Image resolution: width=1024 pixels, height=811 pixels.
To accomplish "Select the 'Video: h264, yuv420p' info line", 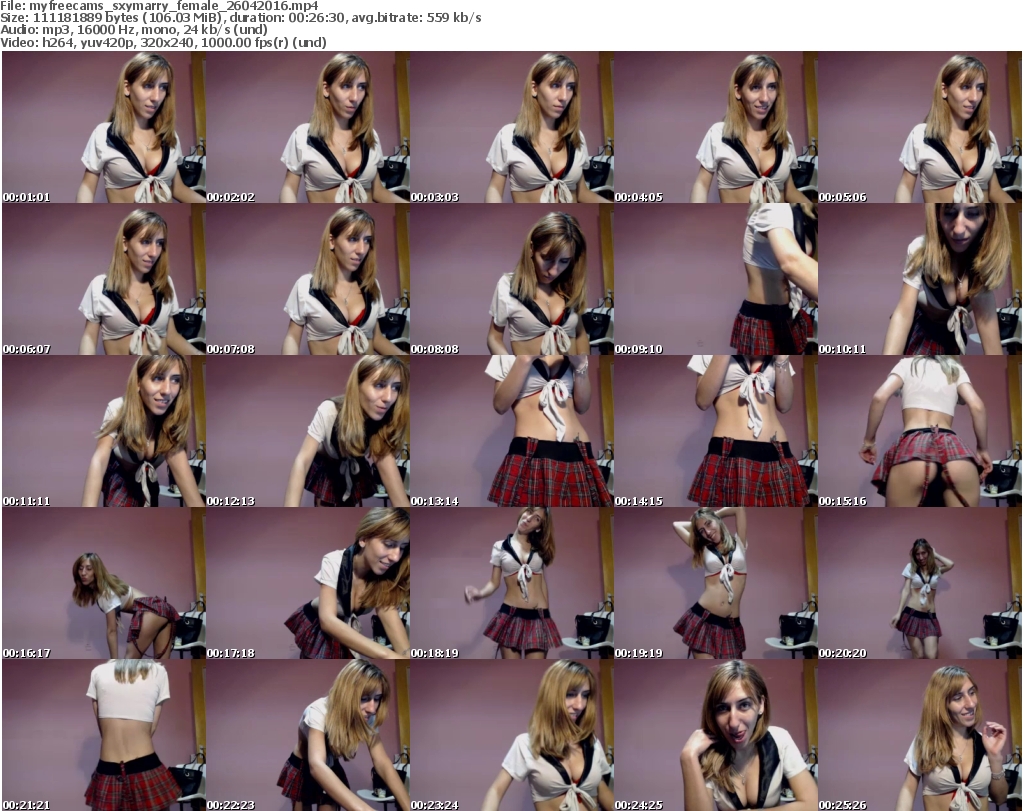I will [163, 42].
